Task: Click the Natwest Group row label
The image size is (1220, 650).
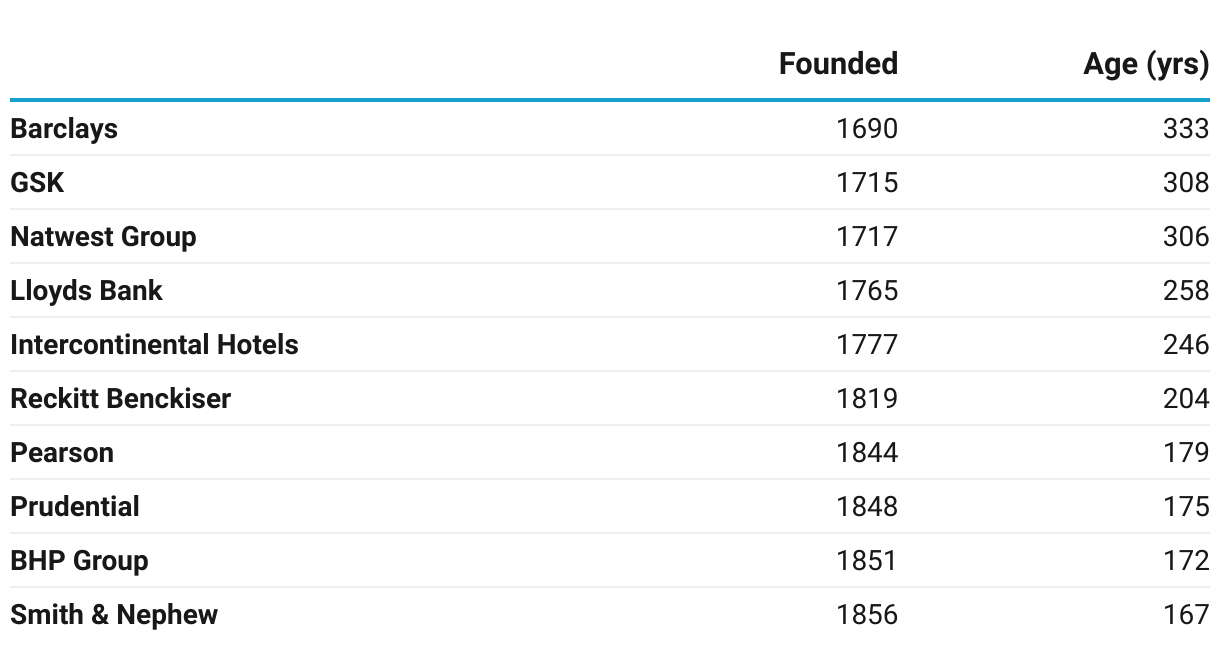Action: click(103, 237)
